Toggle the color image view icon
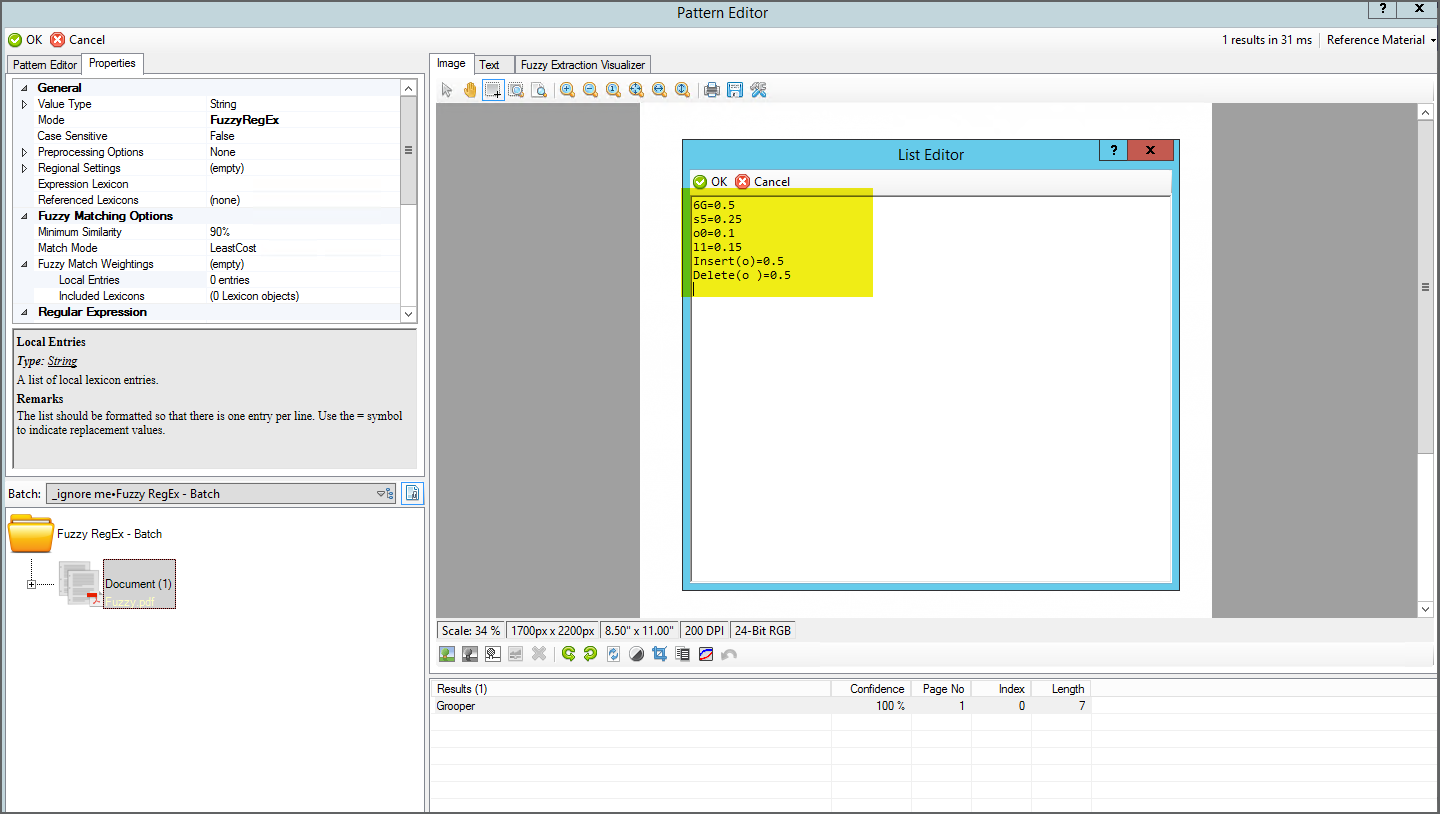1440x814 pixels. 447,654
